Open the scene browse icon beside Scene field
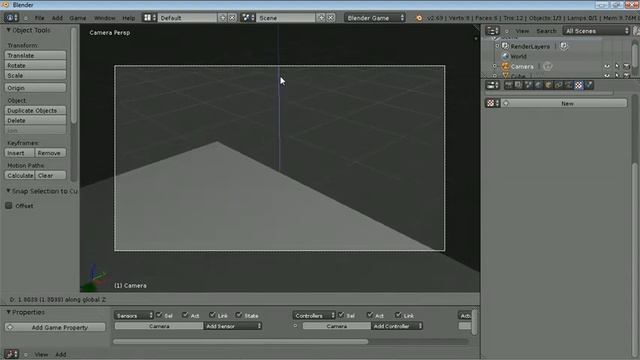The width and height of the screenshot is (640, 360). click(x=248, y=18)
